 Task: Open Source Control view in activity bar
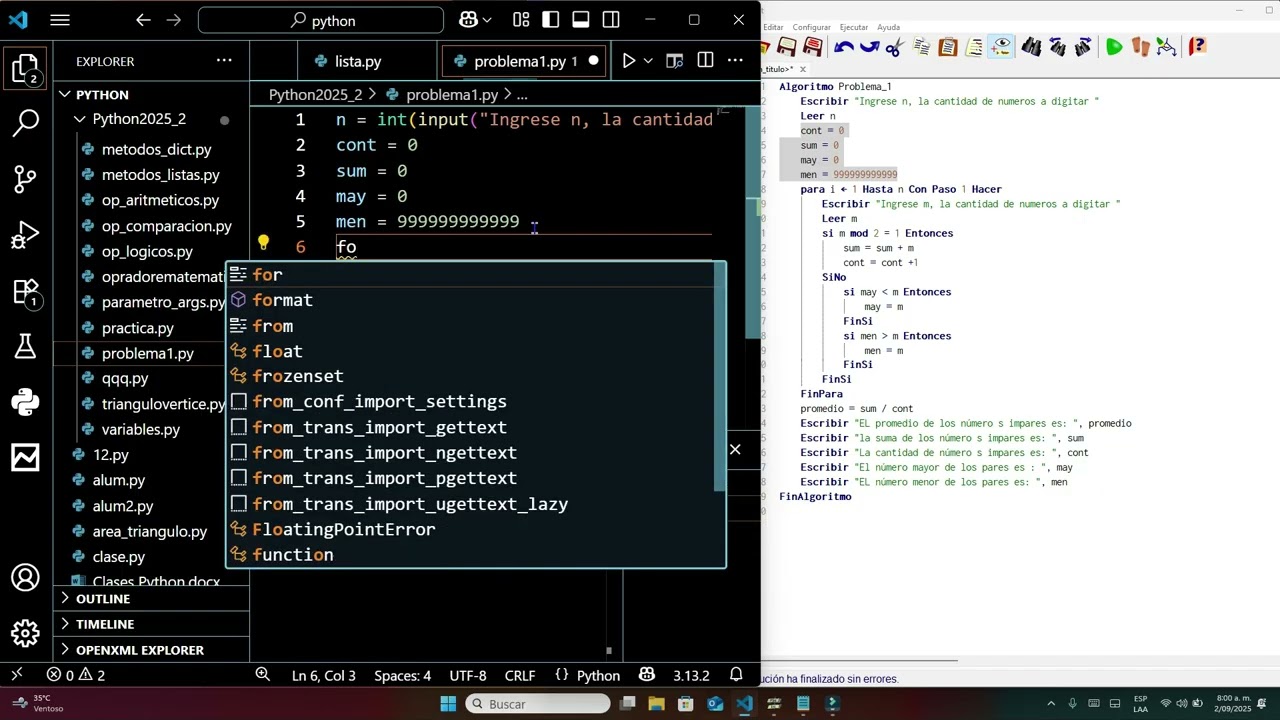[x=25, y=180]
